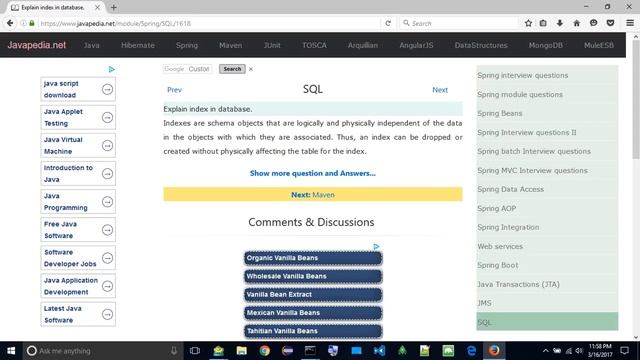Click the Prev question link

tap(174, 90)
